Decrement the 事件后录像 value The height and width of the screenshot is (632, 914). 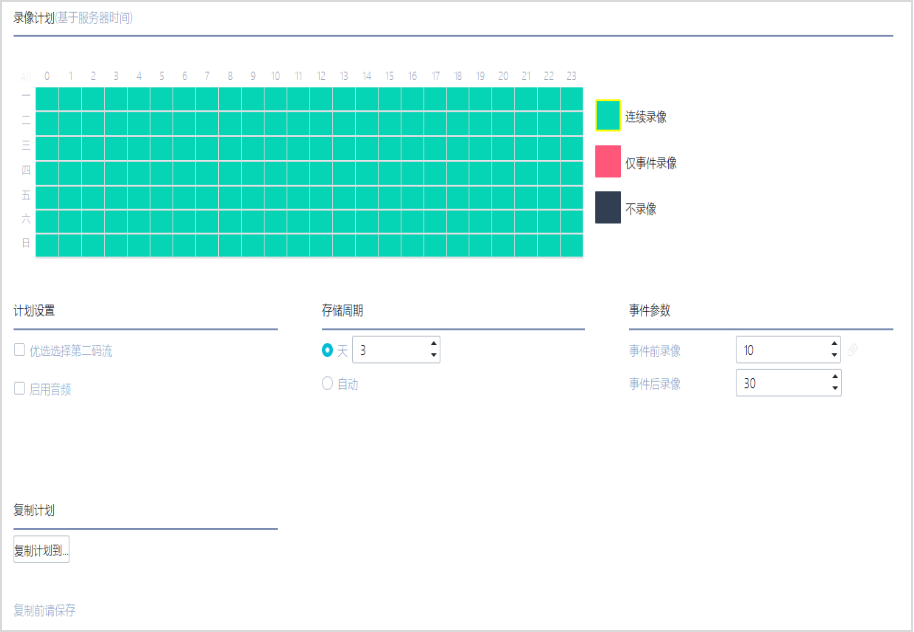(834, 389)
